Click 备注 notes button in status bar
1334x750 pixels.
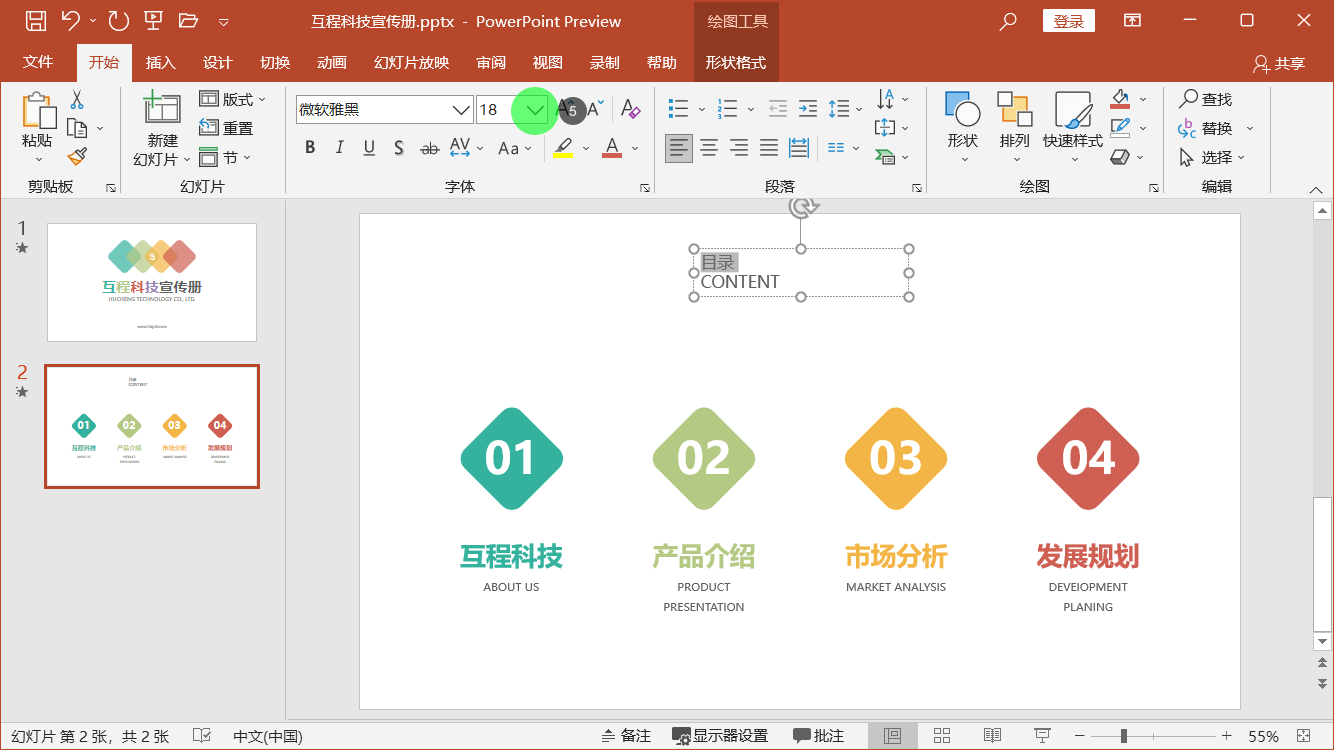626,736
